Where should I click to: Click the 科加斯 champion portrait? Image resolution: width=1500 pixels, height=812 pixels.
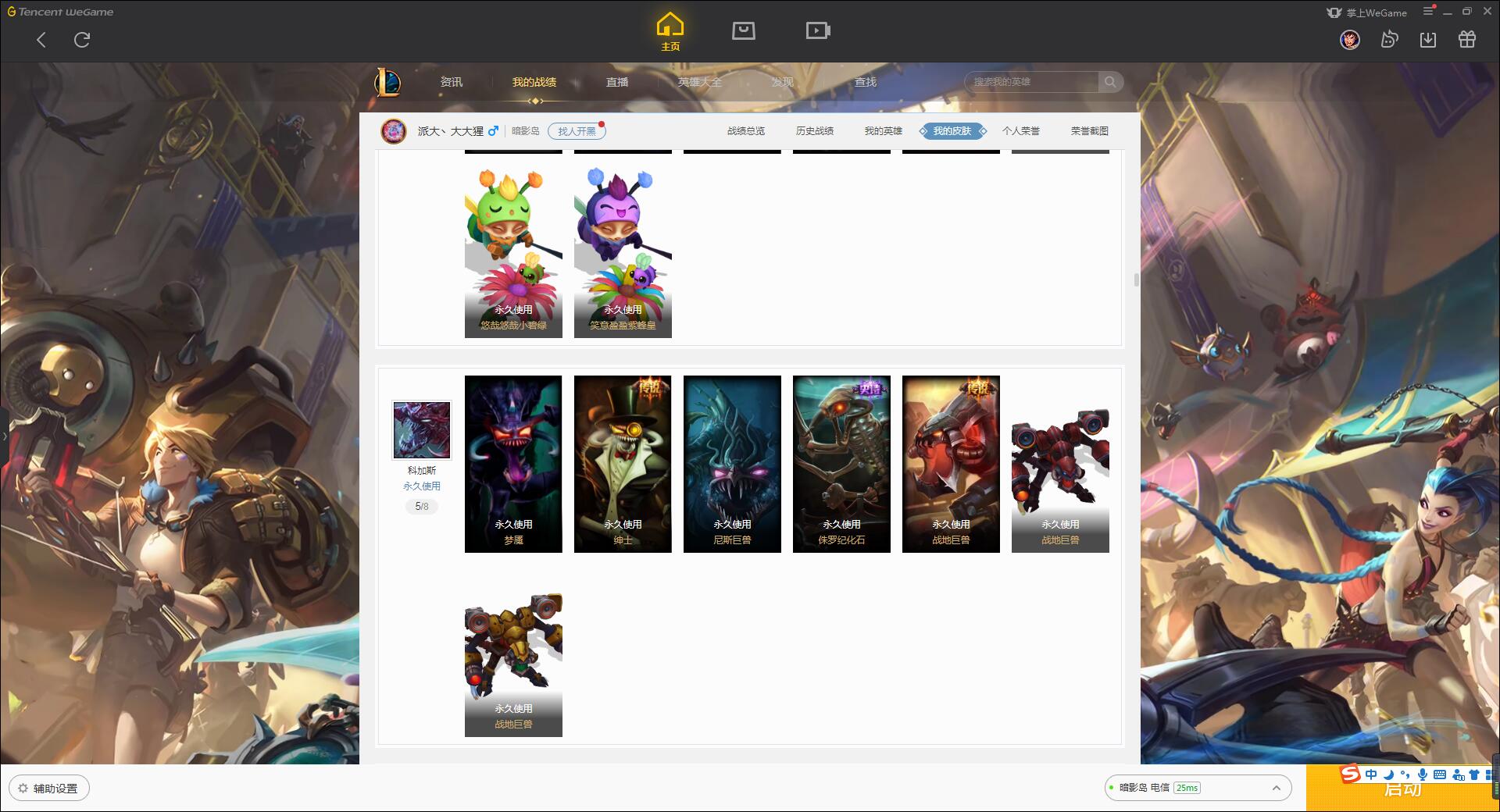tap(422, 430)
